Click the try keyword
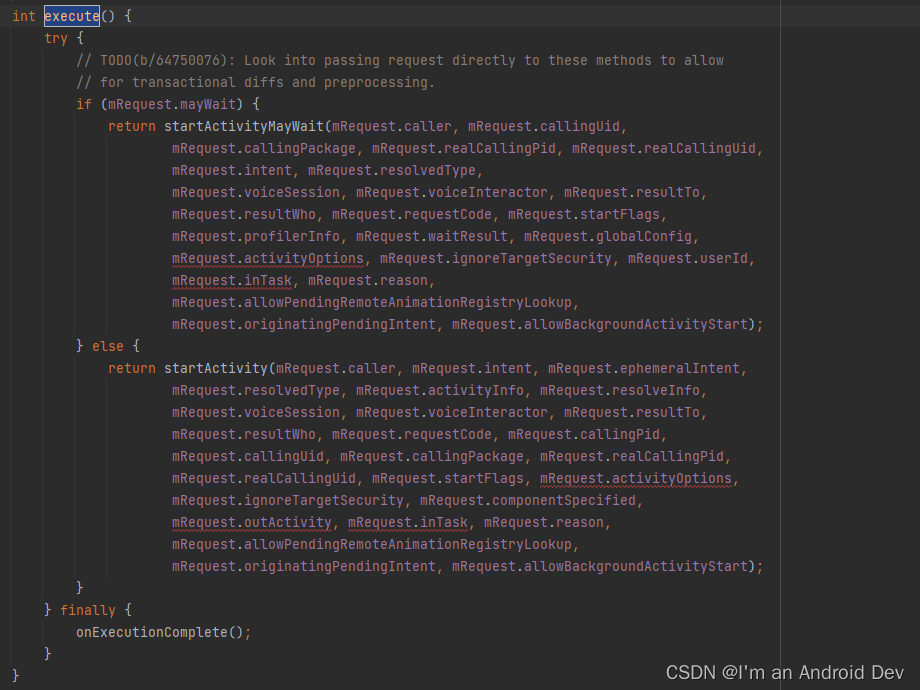Image resolution: width=920 pixels, height=690 pixels. pyautogui.click(x=56, y=37)
